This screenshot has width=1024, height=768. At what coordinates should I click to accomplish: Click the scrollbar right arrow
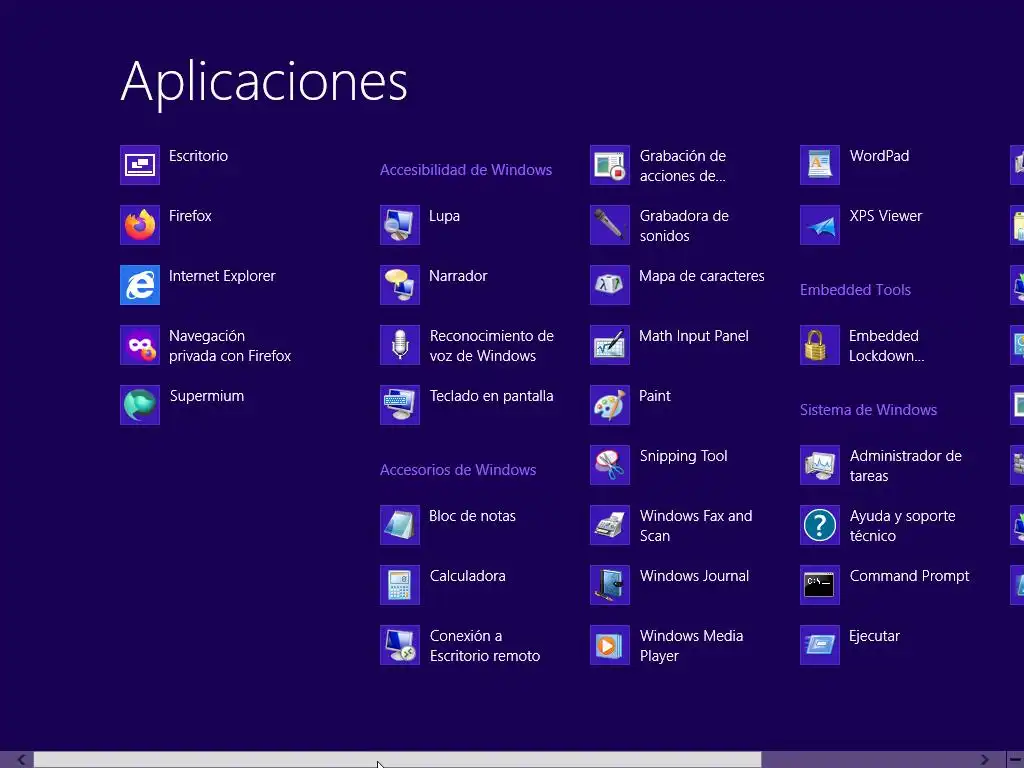click(x=984, y=760)
